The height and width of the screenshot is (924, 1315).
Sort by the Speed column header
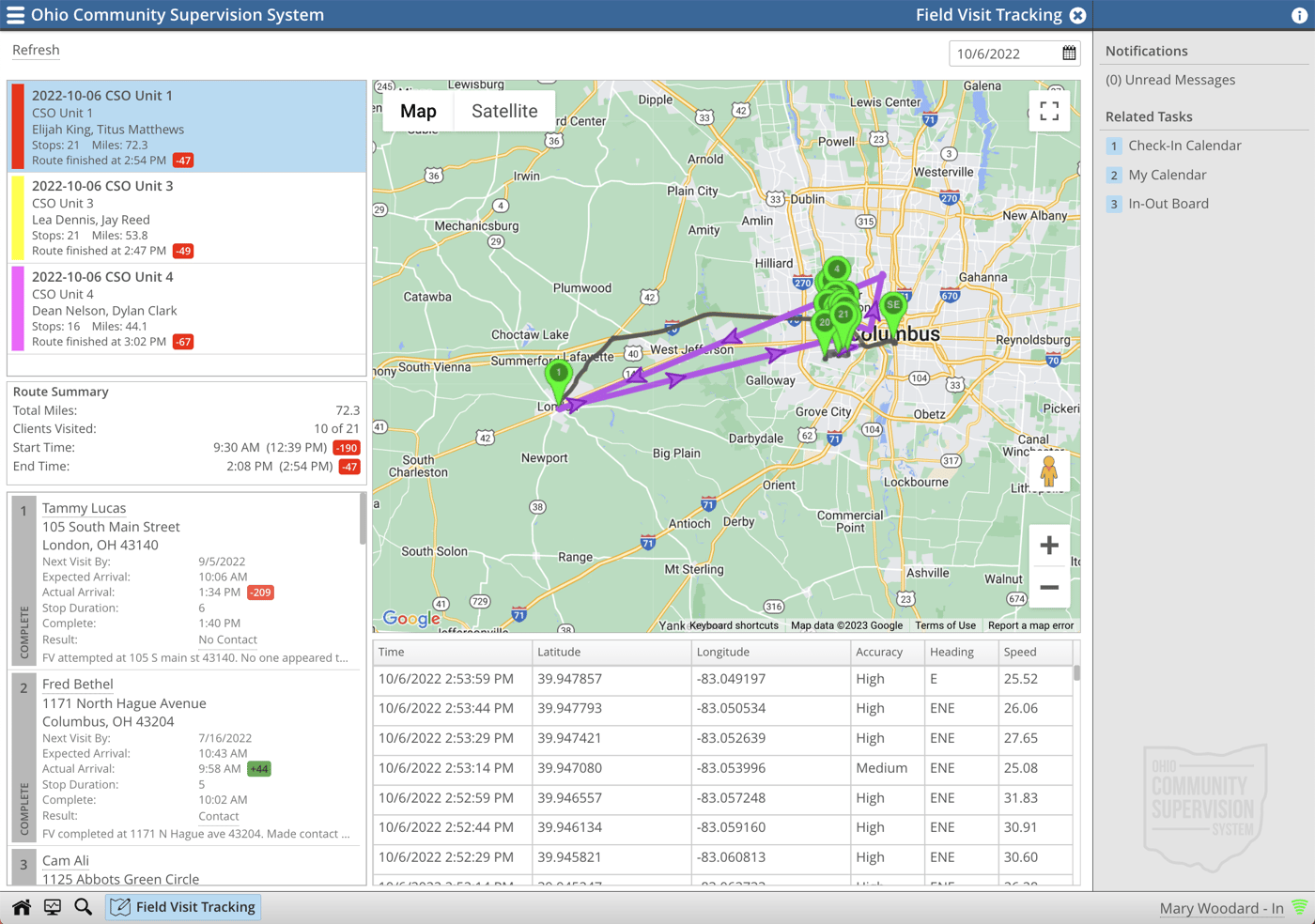(1035, 652)
